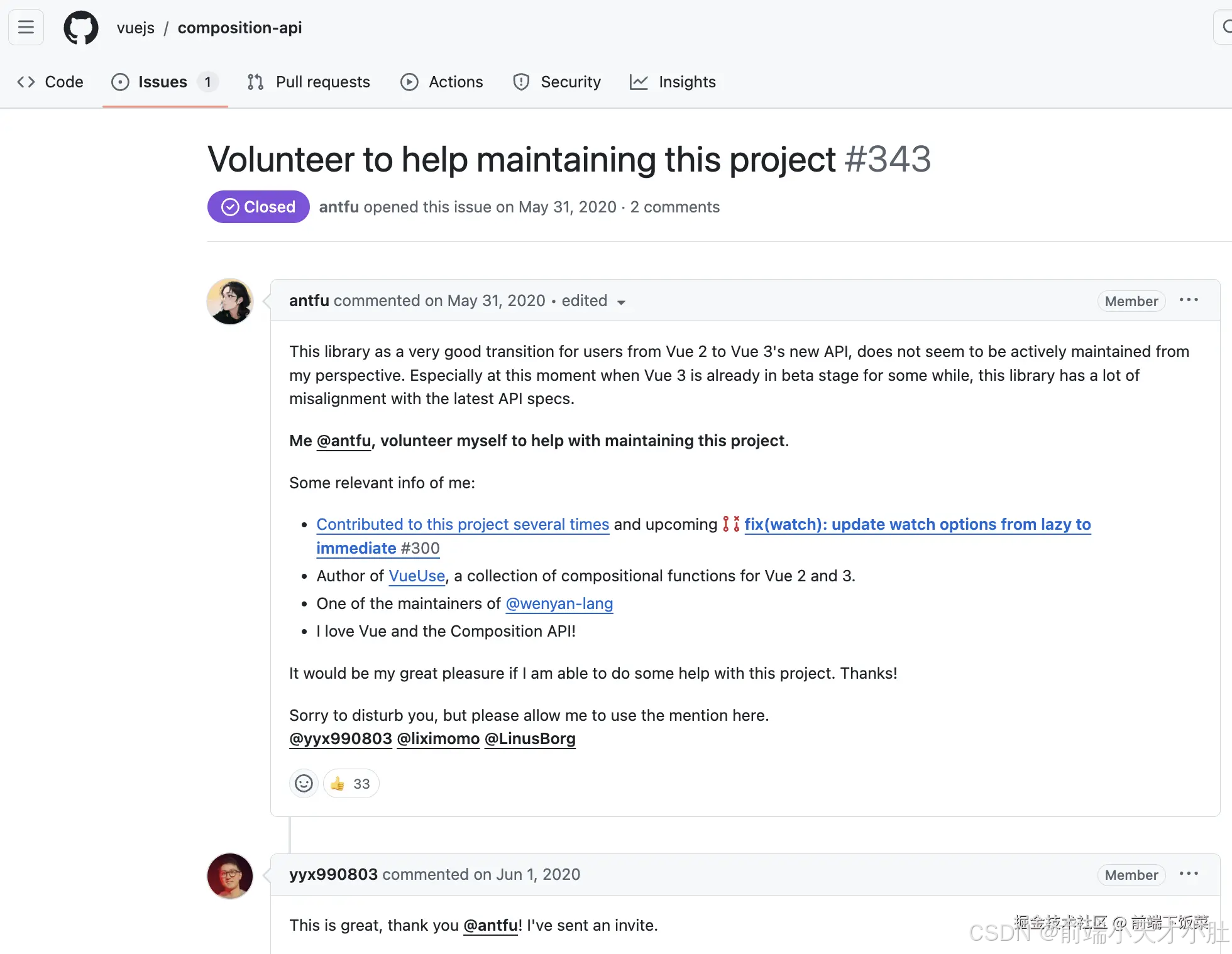Screen dimensions: 1232x954
Task: Open GitHub homepage via the logo icon
Action: point(80,27)
